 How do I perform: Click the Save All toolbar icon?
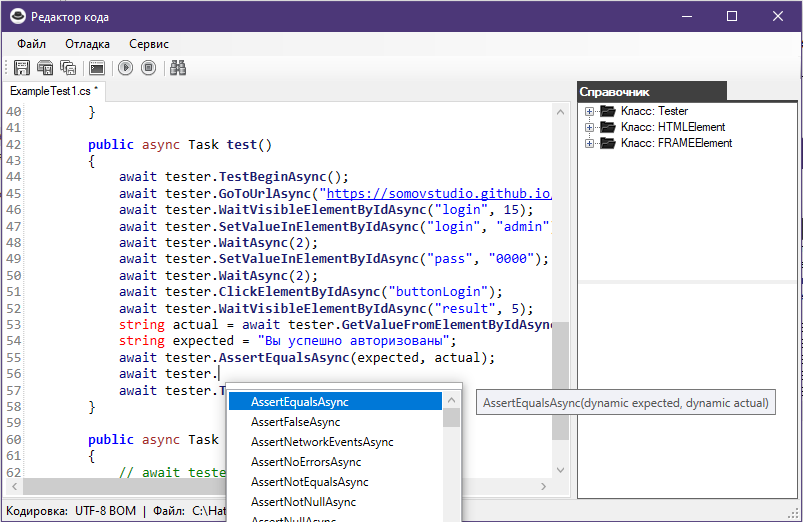point(68,68)
